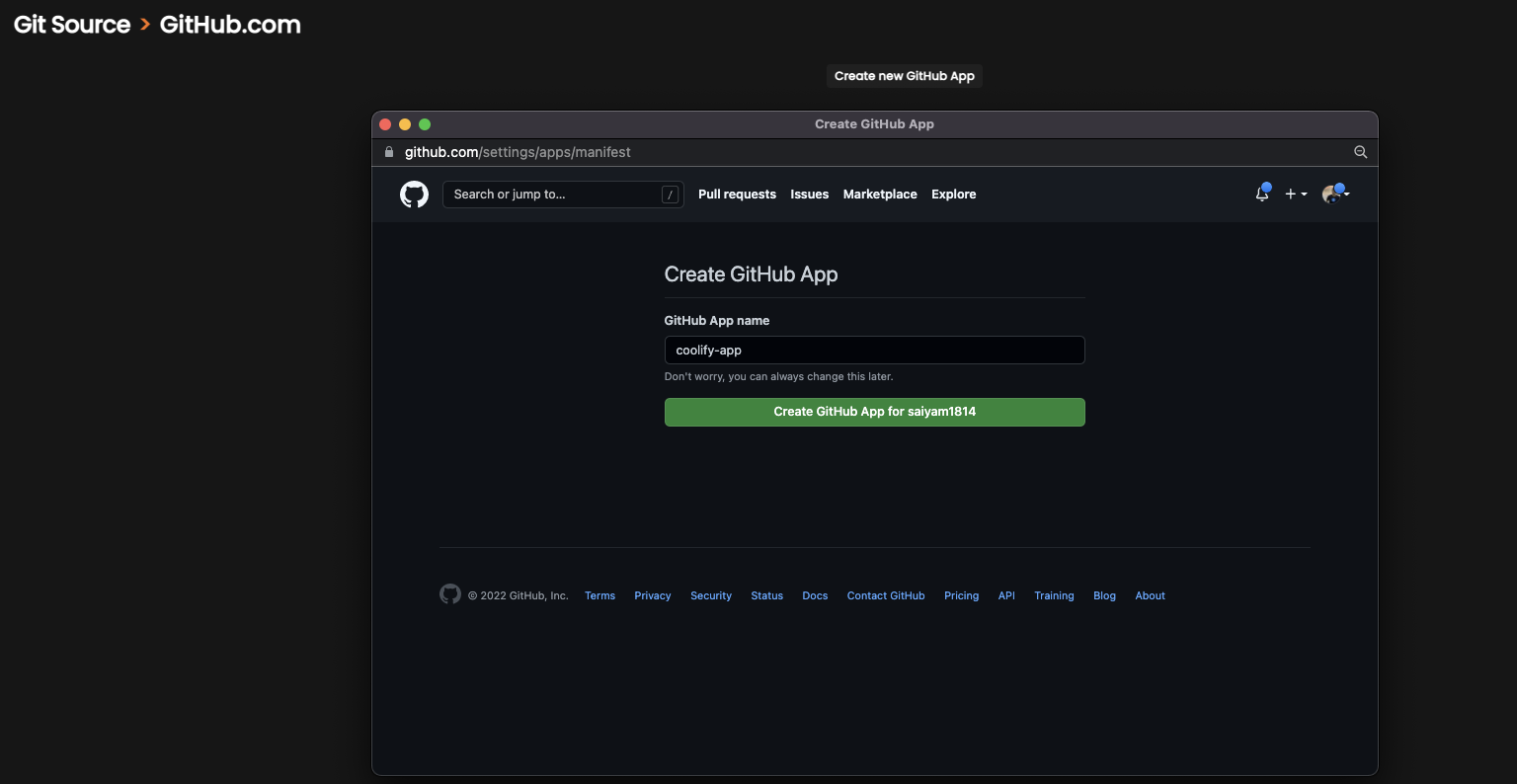Click the zoom magnifier in address bar

[x=1360, y=152]
